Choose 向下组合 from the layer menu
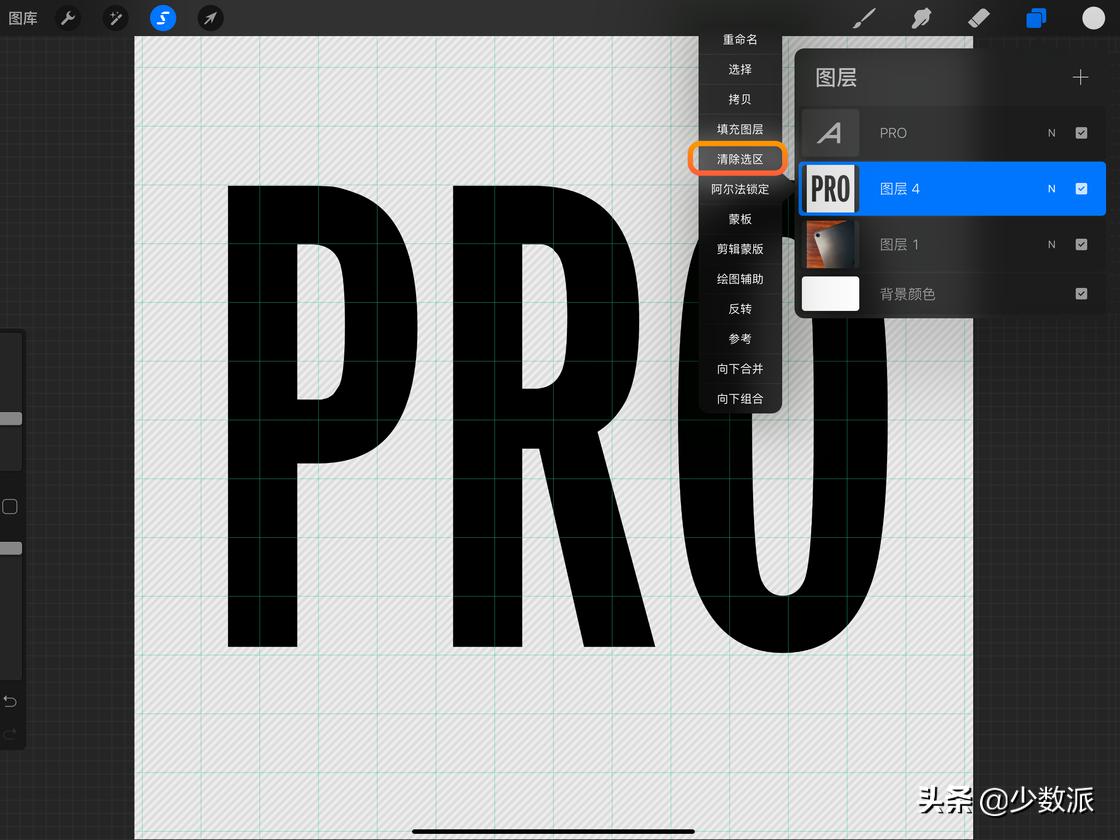 pyautogui.click(x=740, y=399)
